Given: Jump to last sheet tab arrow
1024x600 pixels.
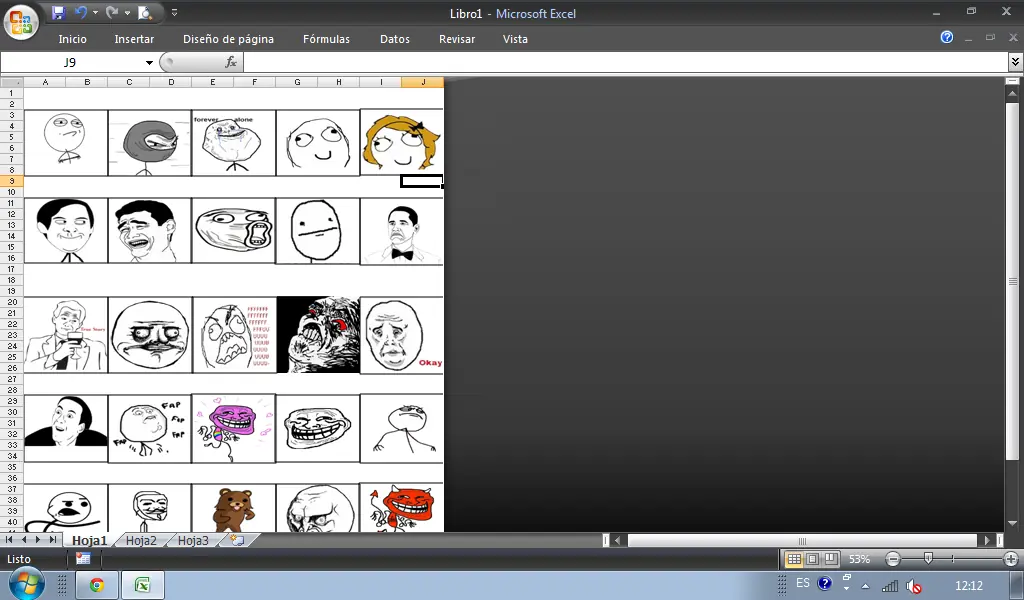Looking at the screenshot, I should [53, 540].
